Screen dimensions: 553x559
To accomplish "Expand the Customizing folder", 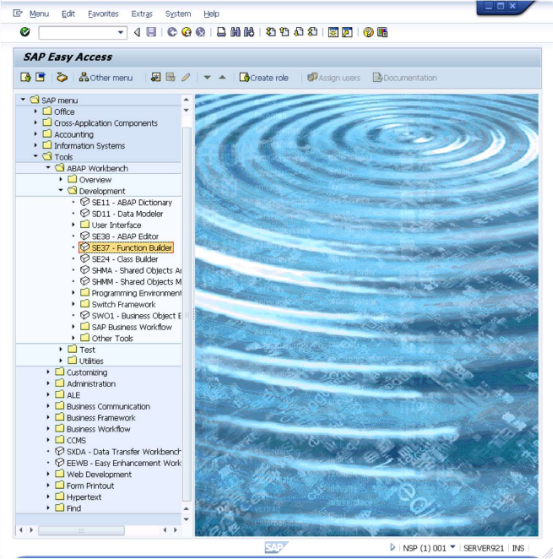I will pyautogui.click(x=48, y=372).
